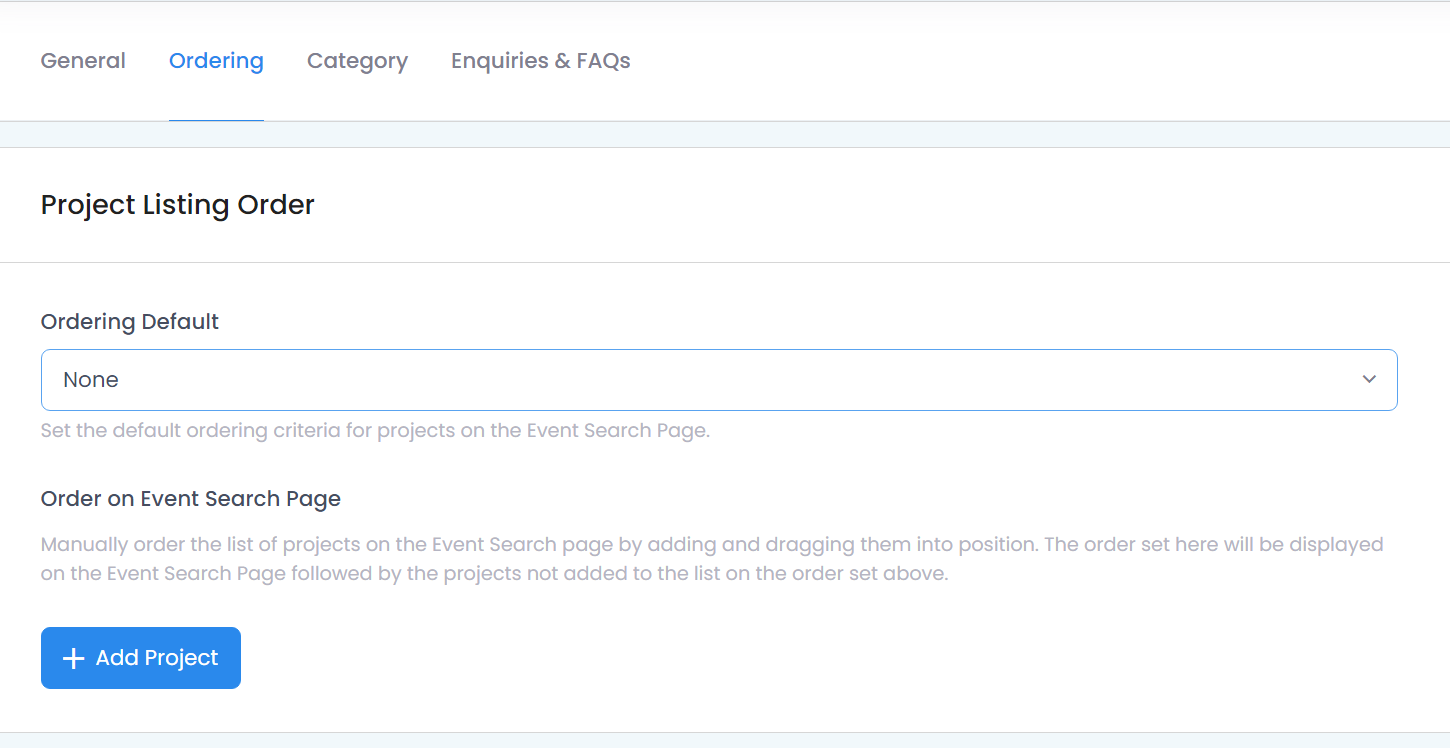
Task: Select the "None" value shown in dropdown
Action: click(91, 380)
